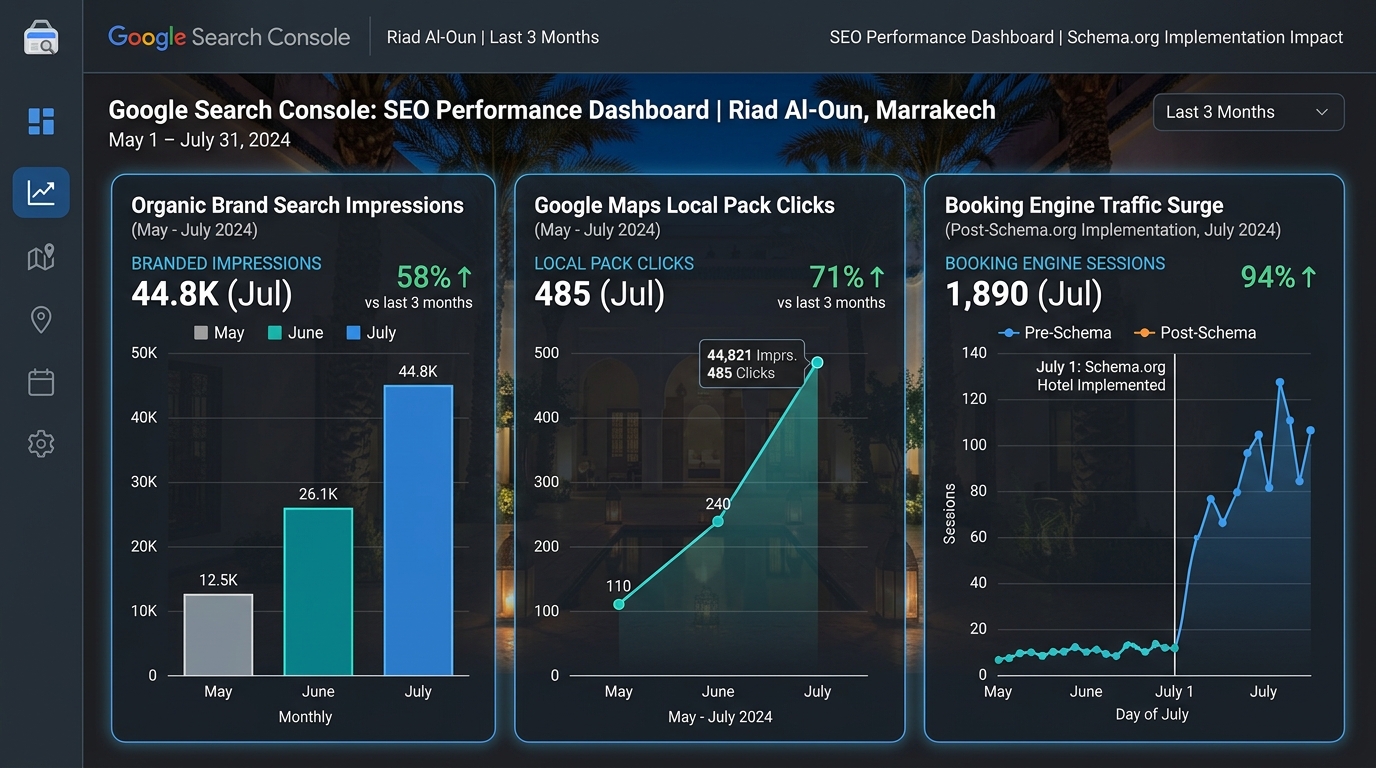Click the June data point labeled 240
1376x768 pixels.
[x=718, y=521]
